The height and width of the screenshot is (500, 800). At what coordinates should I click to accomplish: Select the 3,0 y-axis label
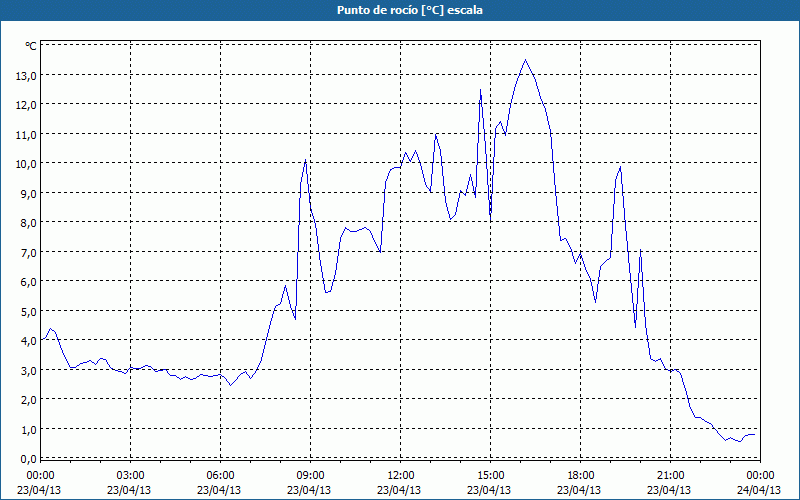(x=28, y=370)
